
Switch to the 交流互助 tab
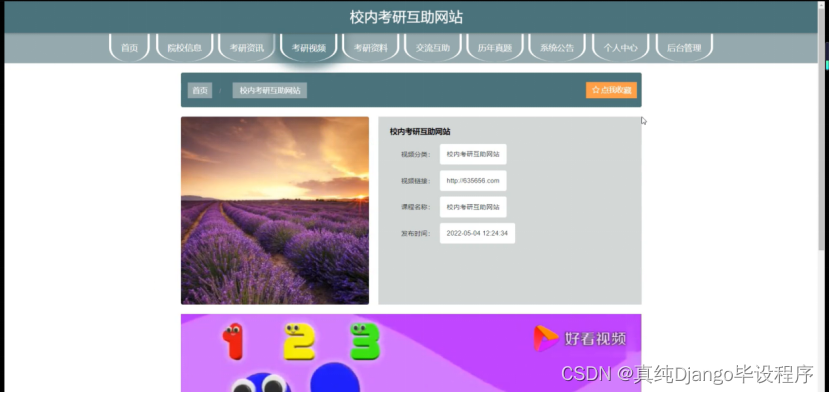[x=432, y=48]
